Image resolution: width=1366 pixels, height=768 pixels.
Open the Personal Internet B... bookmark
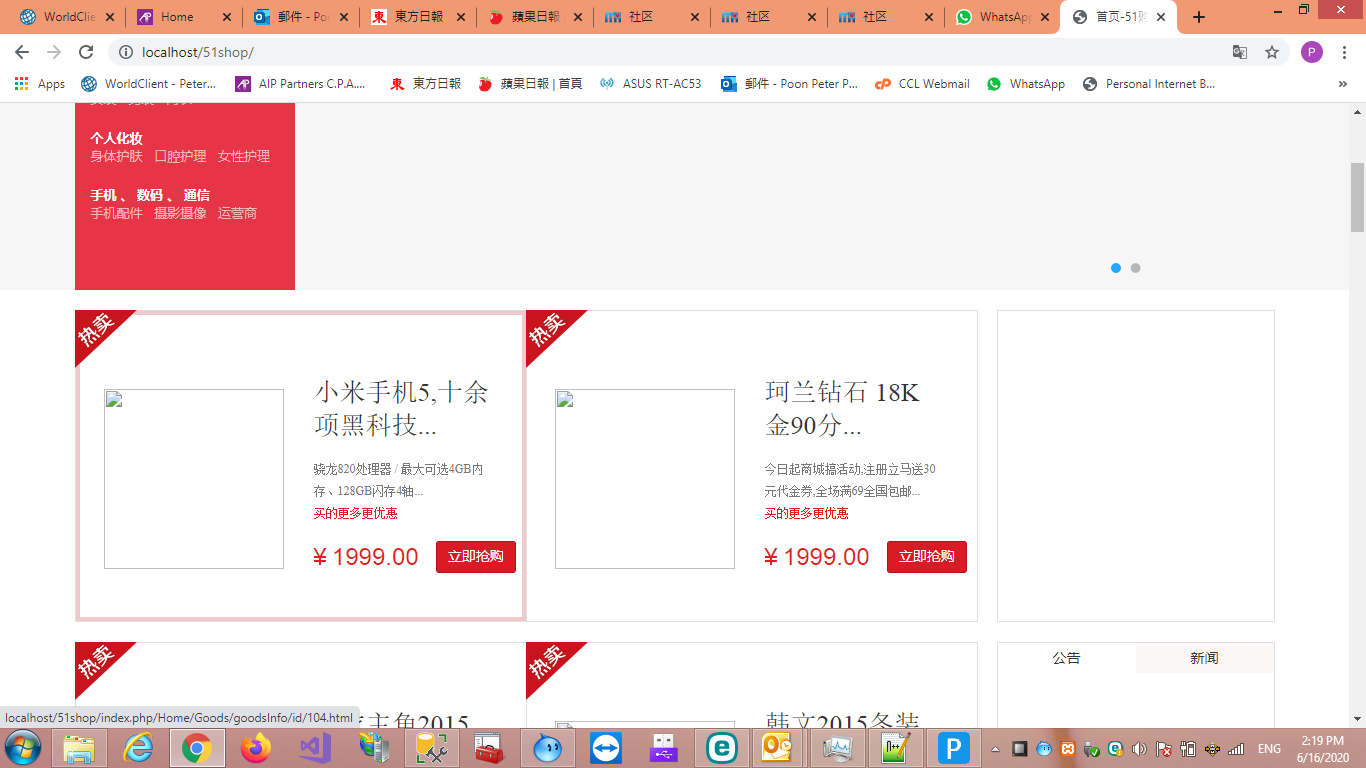pos(1149,84)
